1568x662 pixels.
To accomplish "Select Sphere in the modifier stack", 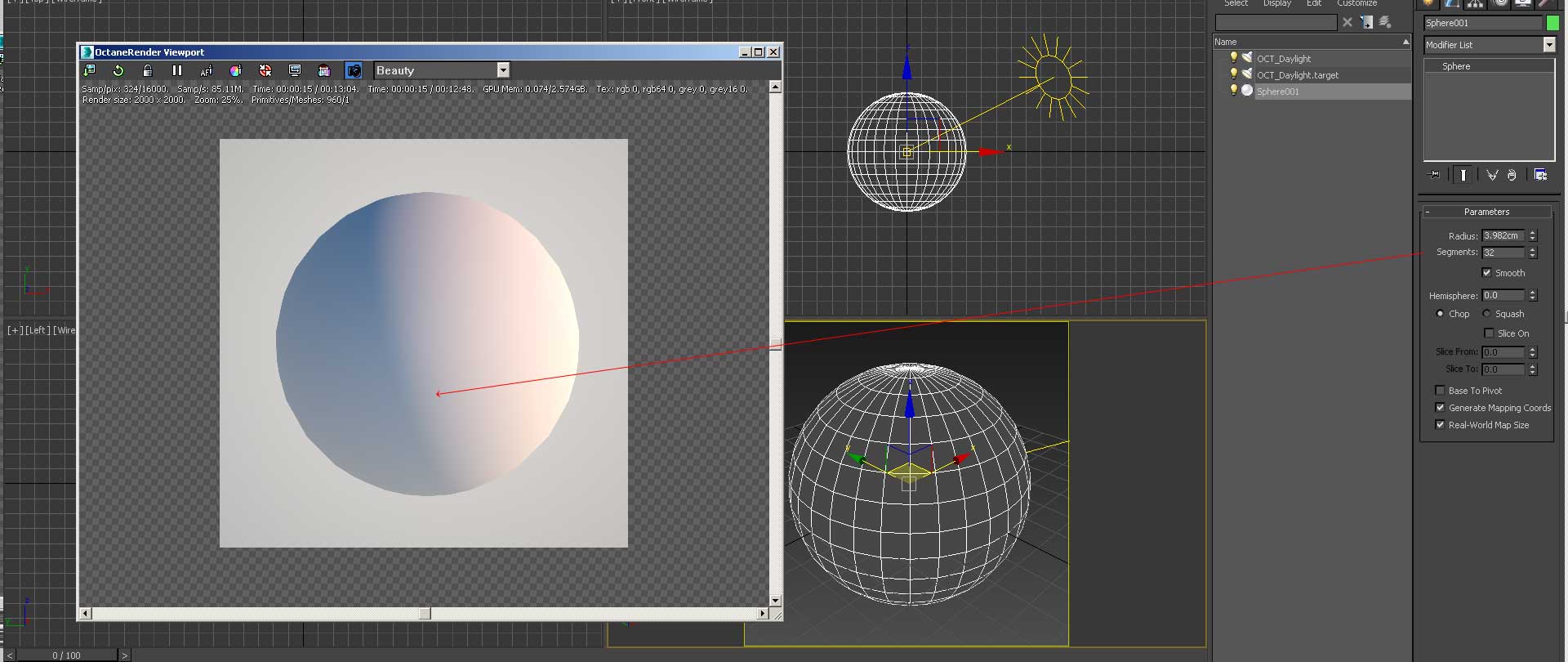I will pos(1456,66).
